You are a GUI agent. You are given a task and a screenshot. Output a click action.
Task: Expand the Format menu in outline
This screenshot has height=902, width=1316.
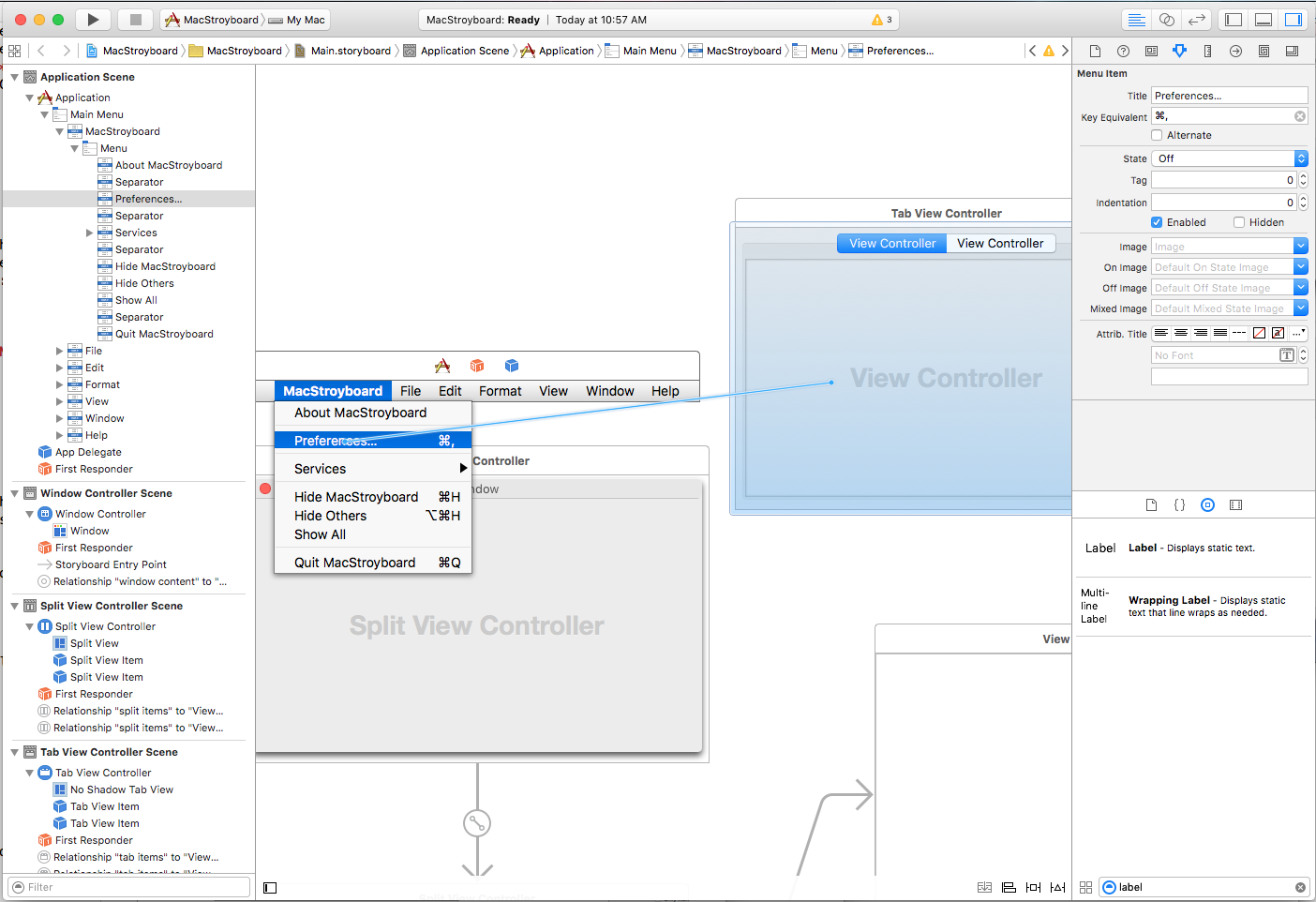pyautogui.click(x=59, y=384)
